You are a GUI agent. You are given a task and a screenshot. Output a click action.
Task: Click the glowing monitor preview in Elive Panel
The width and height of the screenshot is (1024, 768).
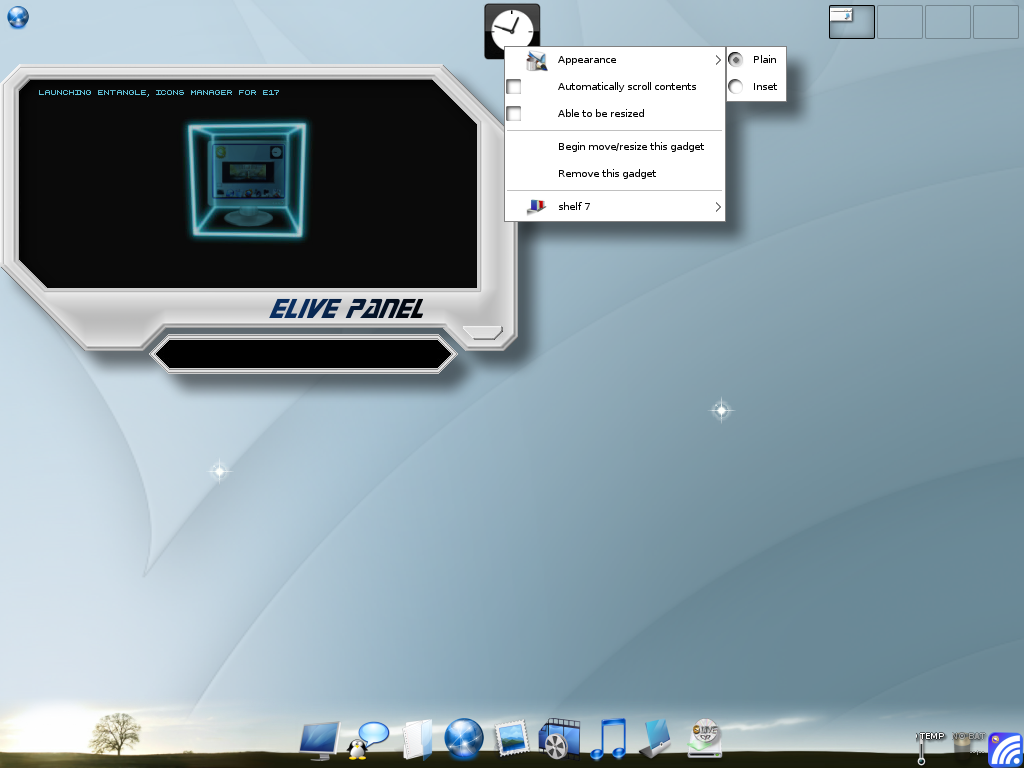(247, 180)
